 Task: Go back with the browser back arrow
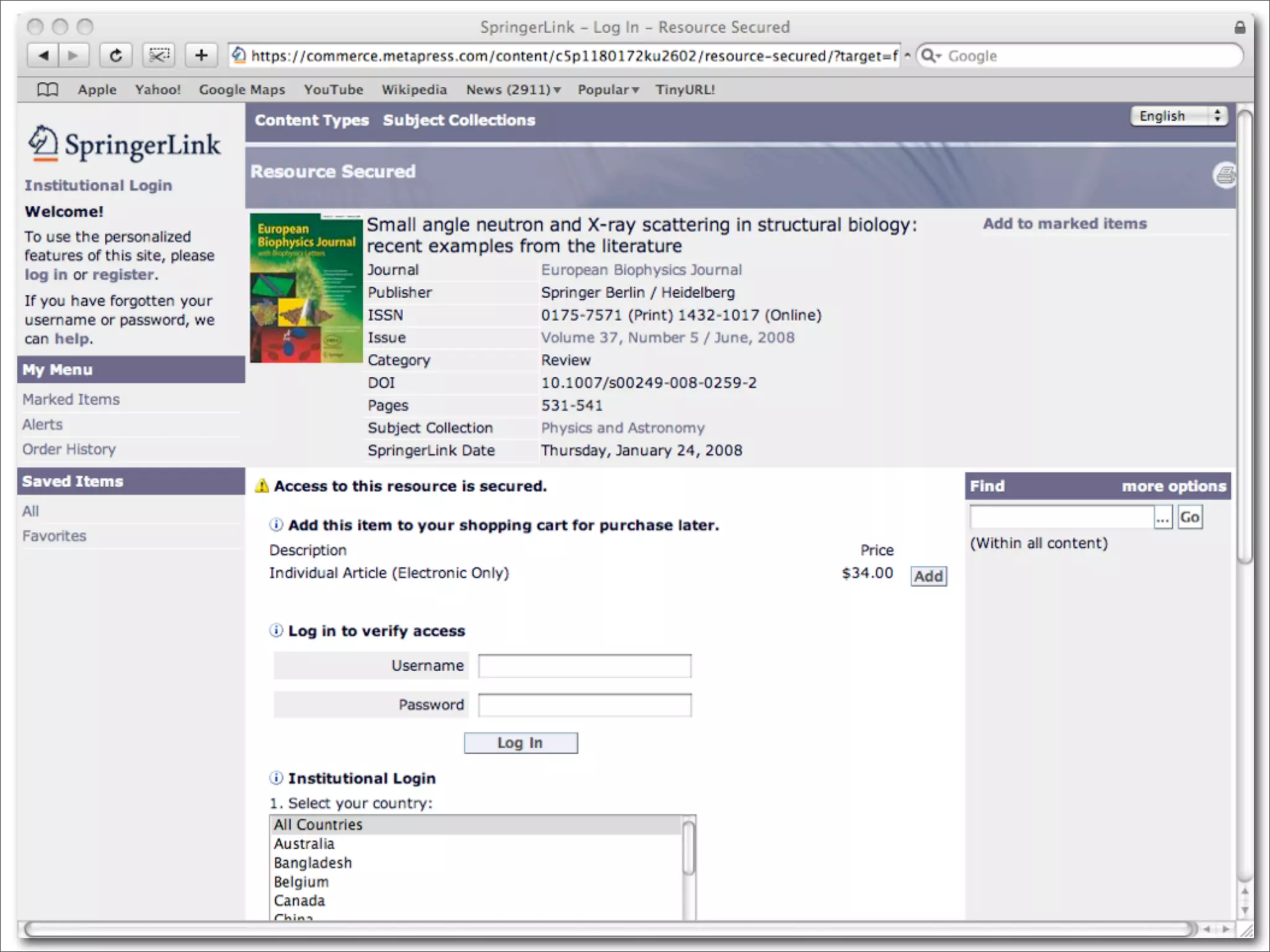click(43, 56)
